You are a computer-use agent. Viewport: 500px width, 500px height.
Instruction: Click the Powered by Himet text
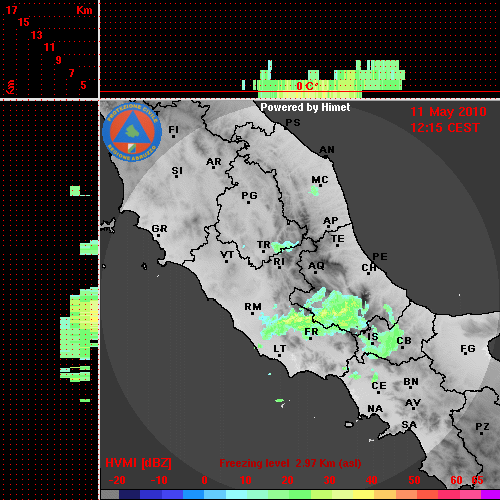[x=305, y=107]
